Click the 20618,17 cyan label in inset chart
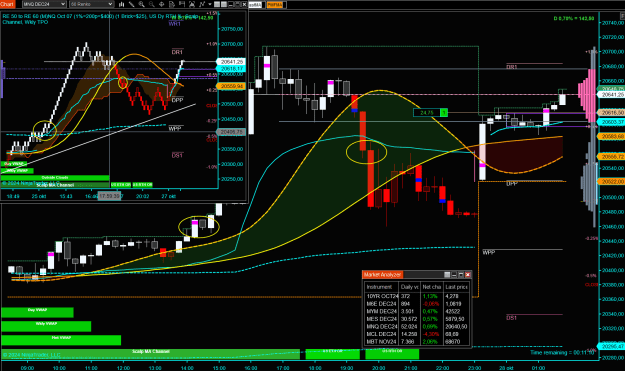Viewport: 625px width, 371px height. [x=231, y=69]
